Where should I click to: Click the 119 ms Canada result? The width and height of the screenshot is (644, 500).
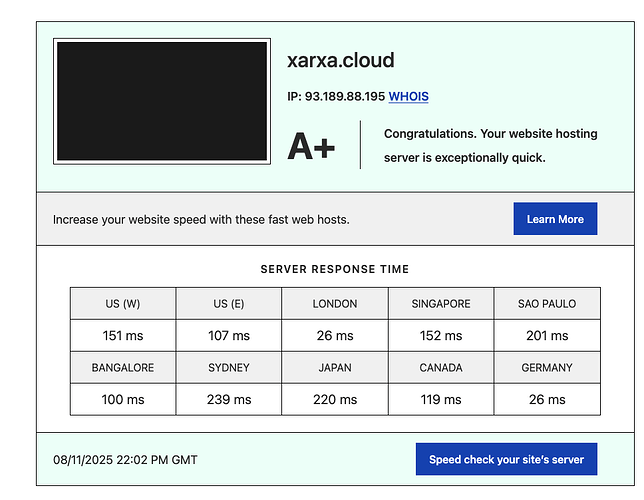[441, 399]
